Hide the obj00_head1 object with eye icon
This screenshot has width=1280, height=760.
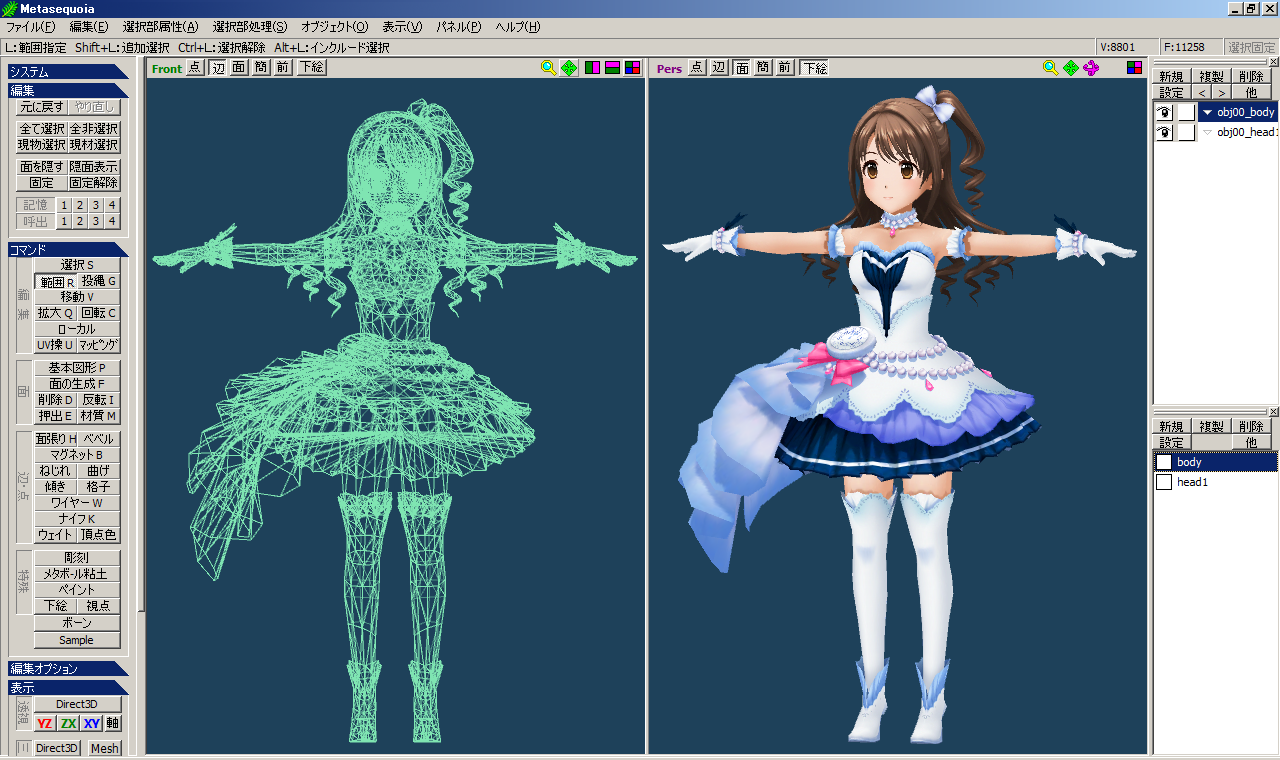pos(1164,132)
